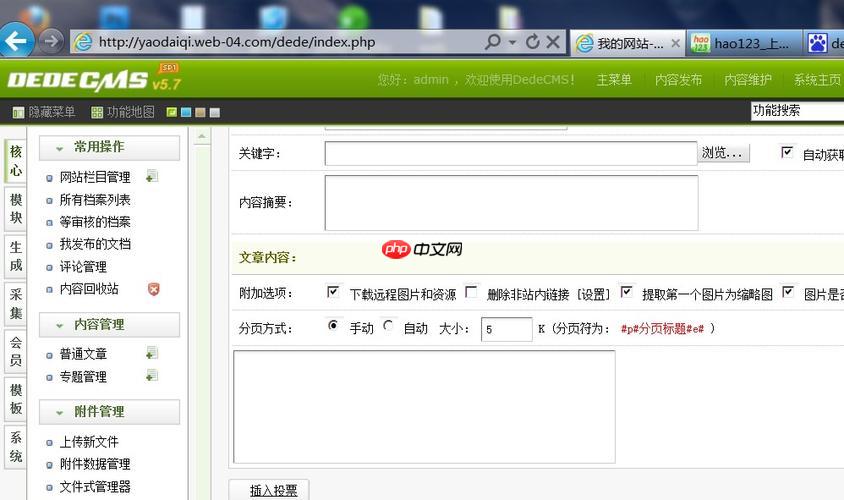Click the 功能搜索 search field
Viewport: 844px width, 500px height.
[x=797, y=111]
